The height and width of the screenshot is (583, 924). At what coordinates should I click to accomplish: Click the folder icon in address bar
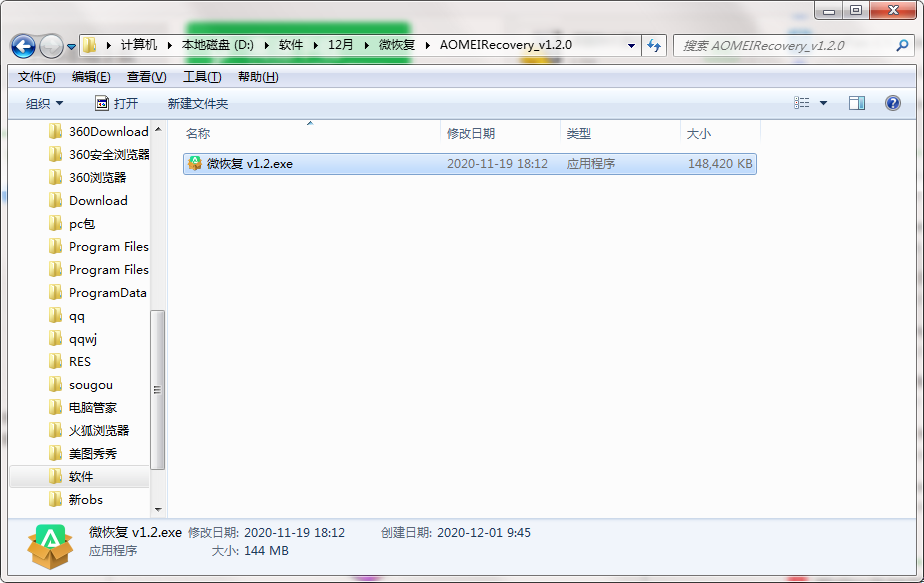click(x=90, y=45)
